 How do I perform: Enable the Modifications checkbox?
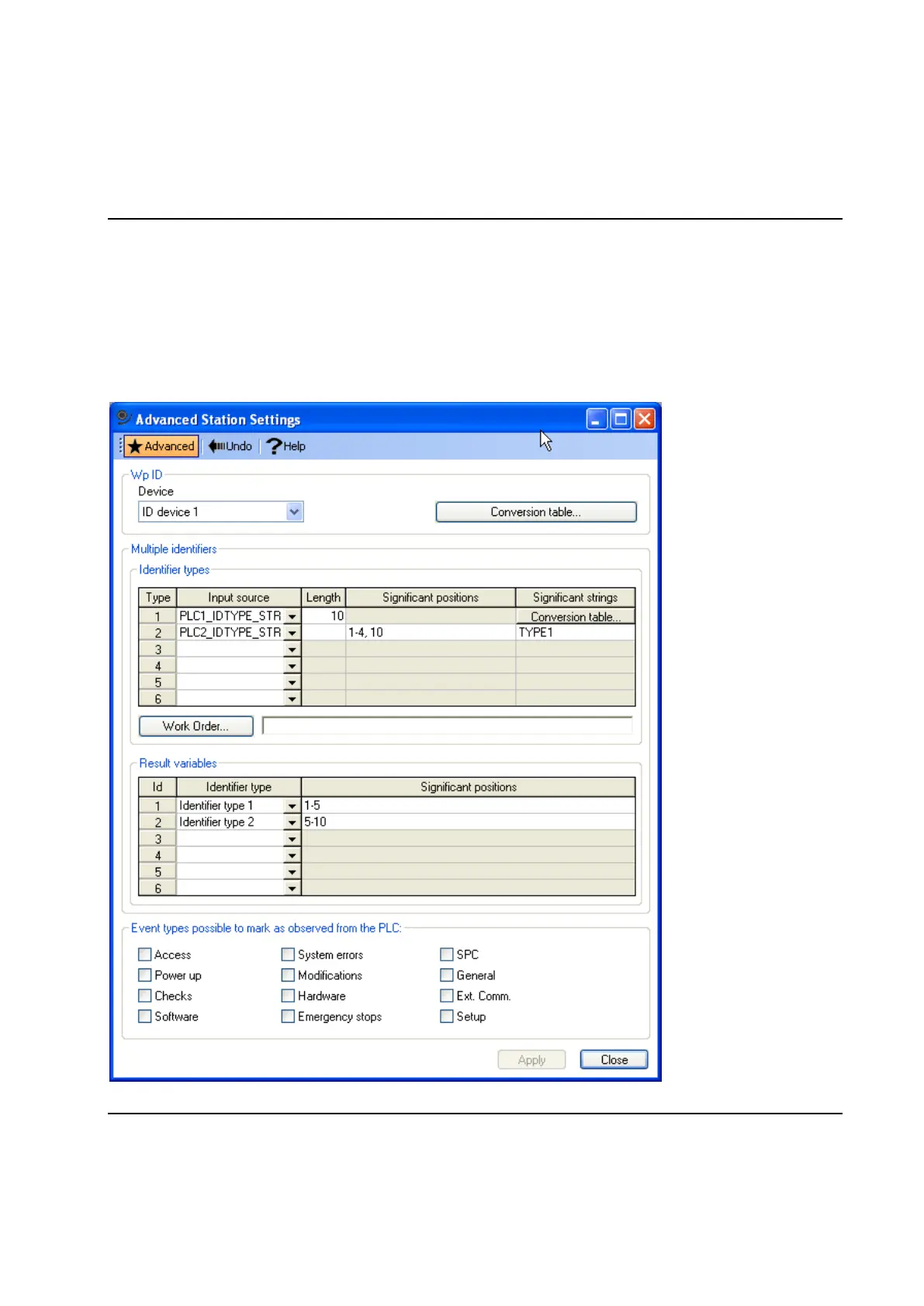(x=288, y=975)
